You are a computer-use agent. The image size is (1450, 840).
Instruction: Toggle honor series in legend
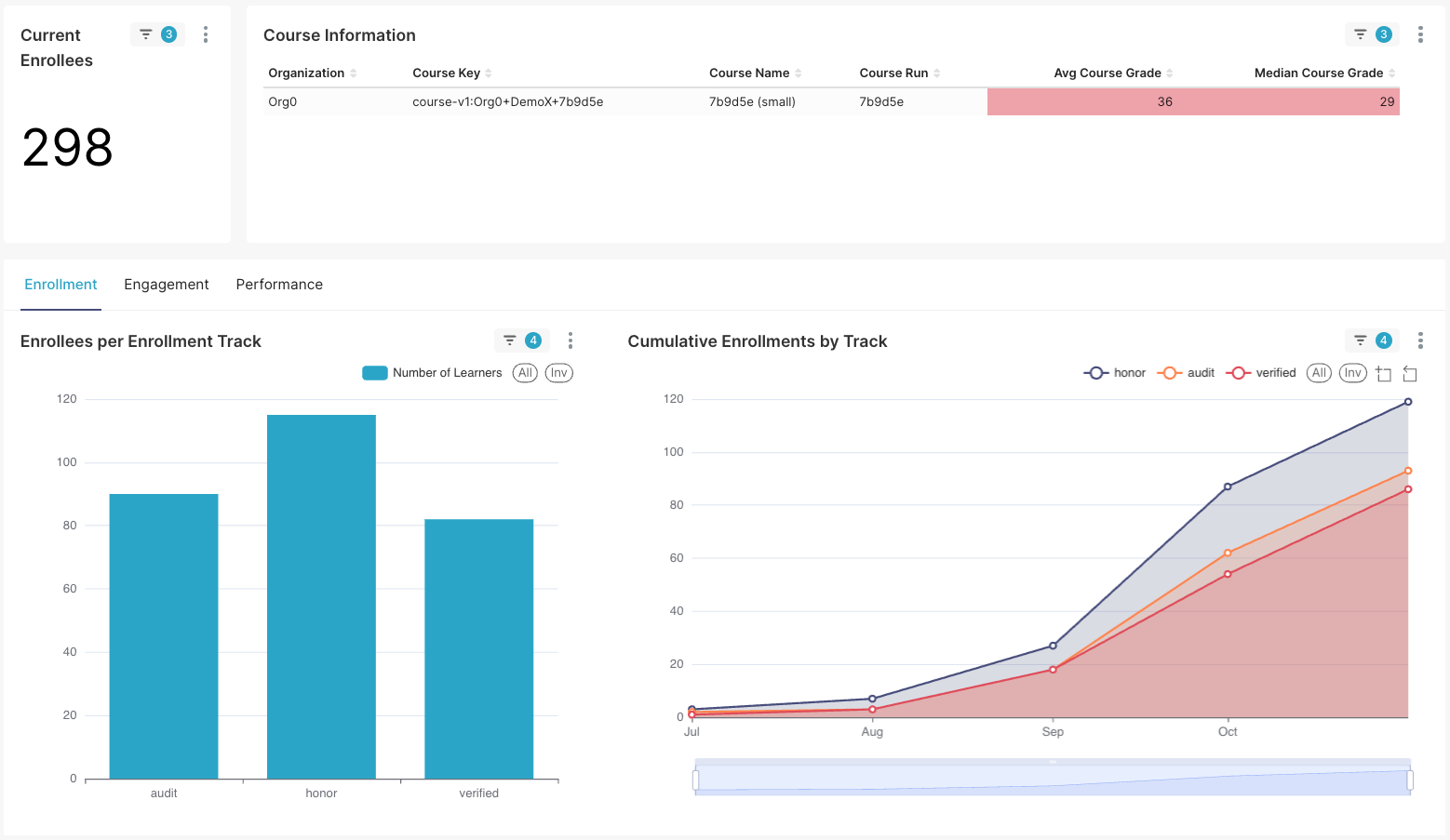[x=1115, y=373]
